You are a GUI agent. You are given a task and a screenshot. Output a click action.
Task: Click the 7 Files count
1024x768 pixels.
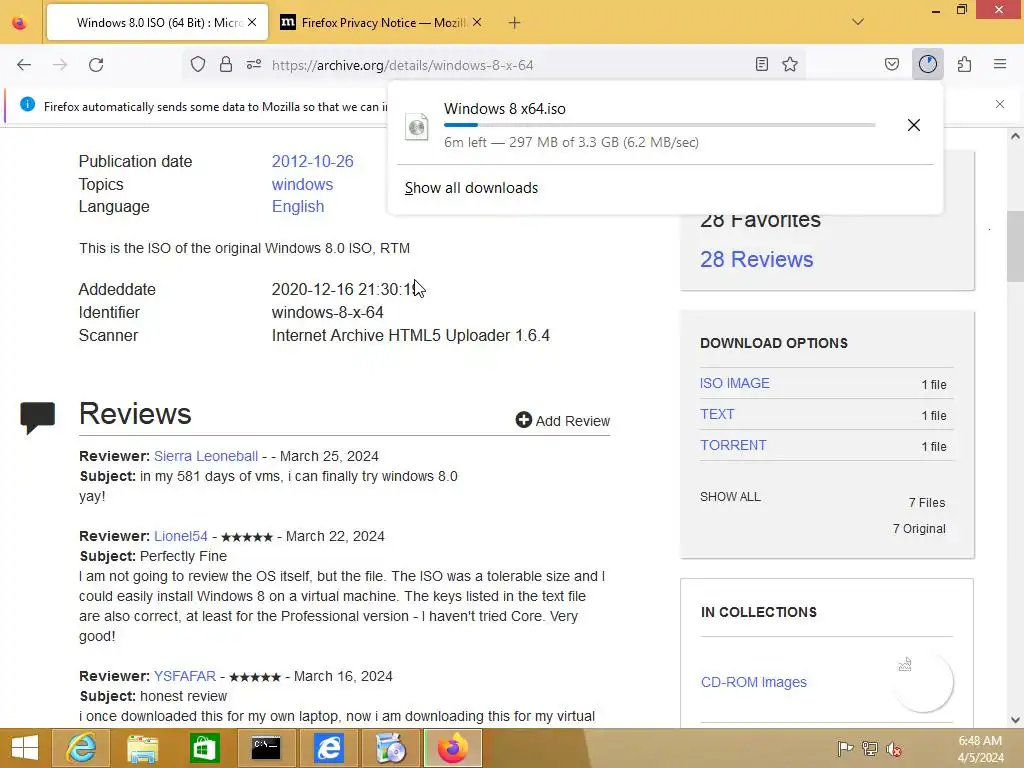(x=927, y=503)
